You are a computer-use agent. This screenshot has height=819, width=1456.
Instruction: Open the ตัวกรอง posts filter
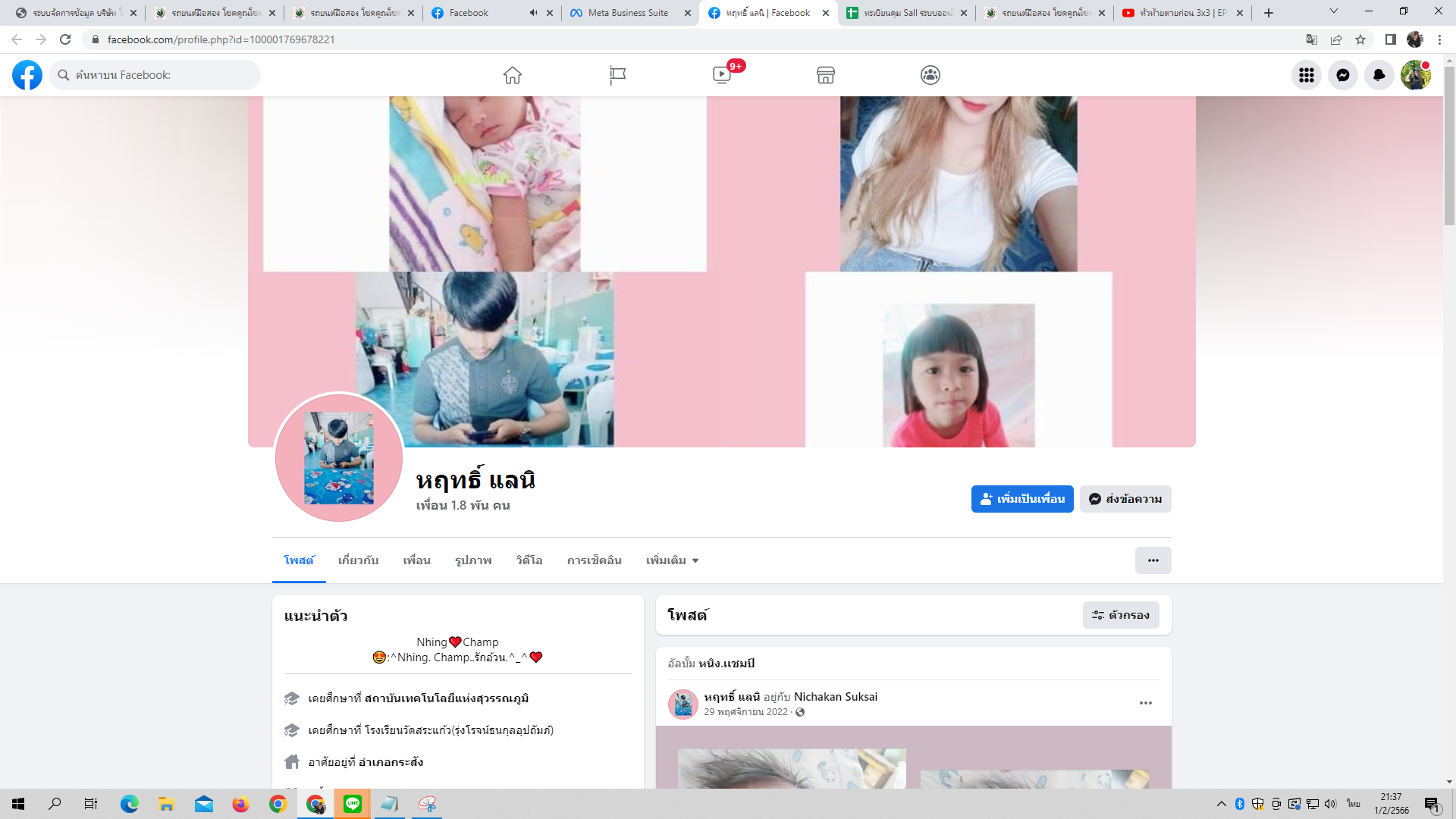click(1120, 615)
